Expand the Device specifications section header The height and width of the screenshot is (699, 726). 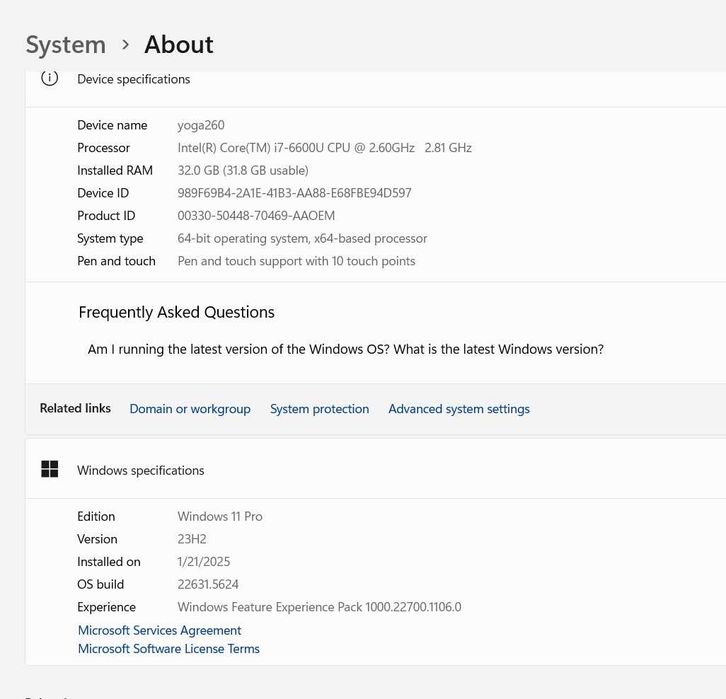pos(133,79)
